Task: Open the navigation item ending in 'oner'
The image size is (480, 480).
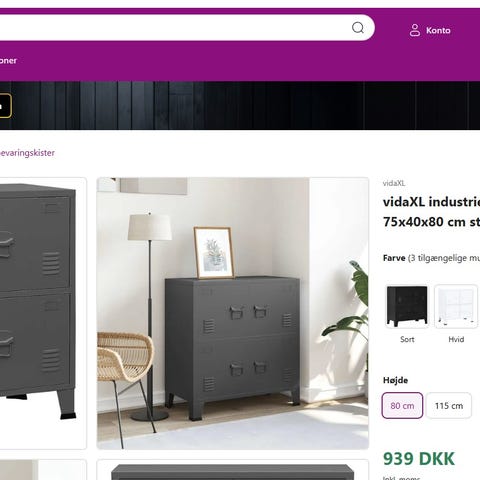Action: tap(8, 61)
